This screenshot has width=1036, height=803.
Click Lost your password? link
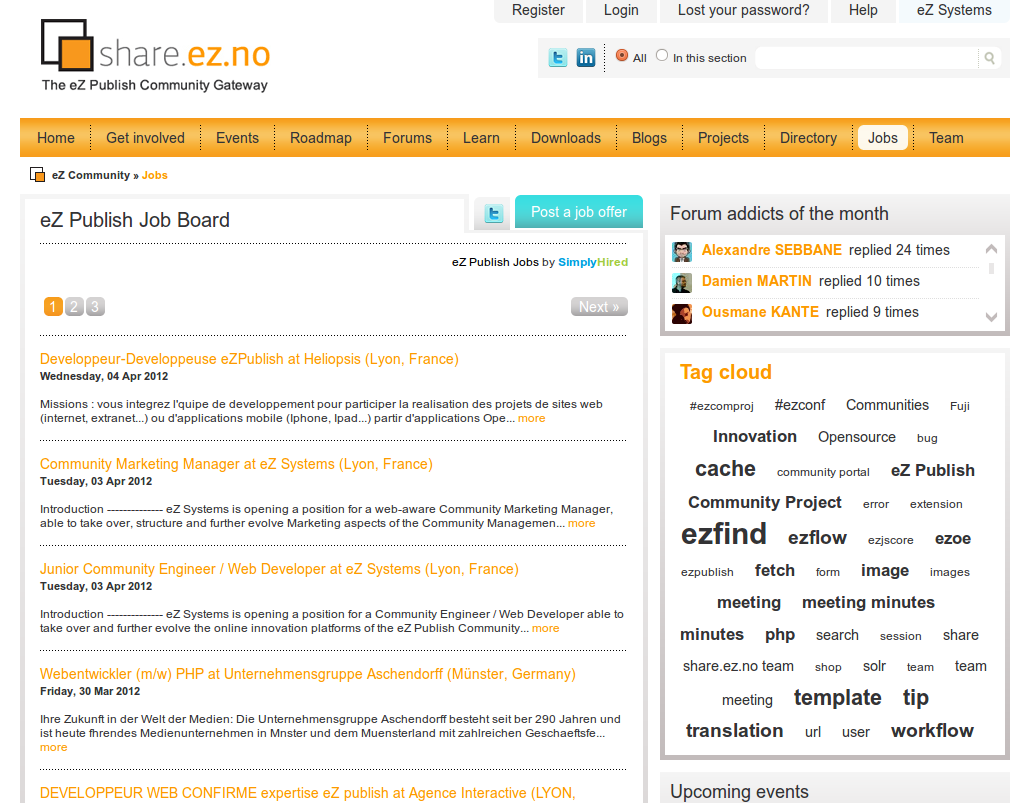click(743, 11)
